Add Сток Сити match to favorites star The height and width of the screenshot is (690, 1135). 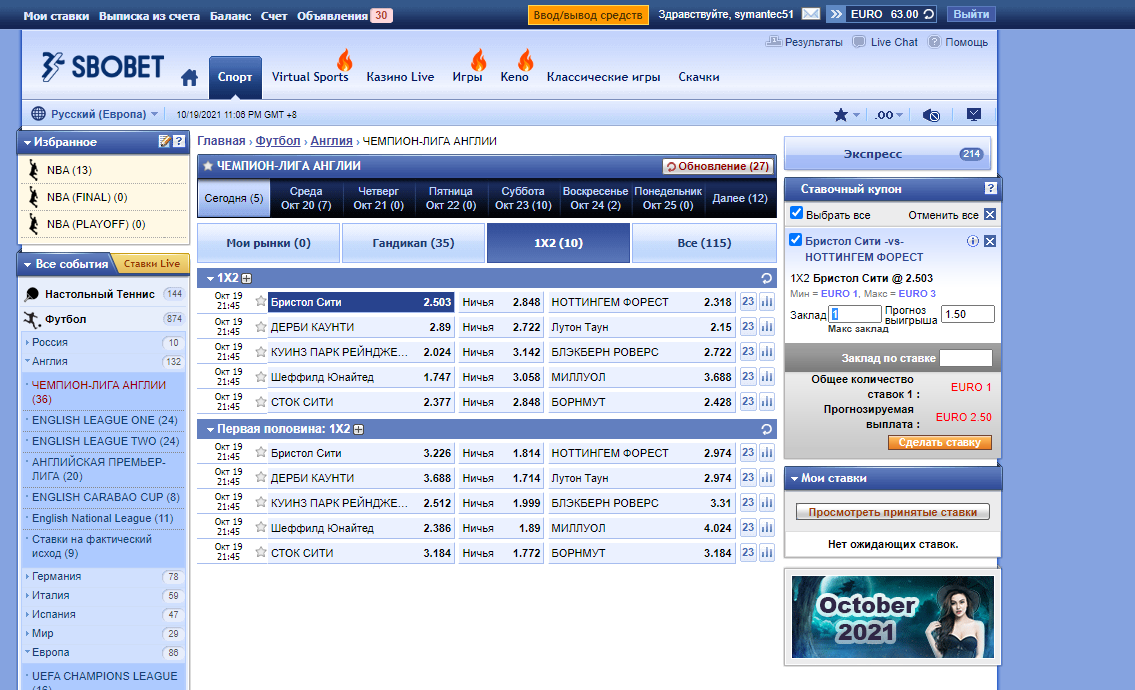pyautogui.click(x=261, y=402)
